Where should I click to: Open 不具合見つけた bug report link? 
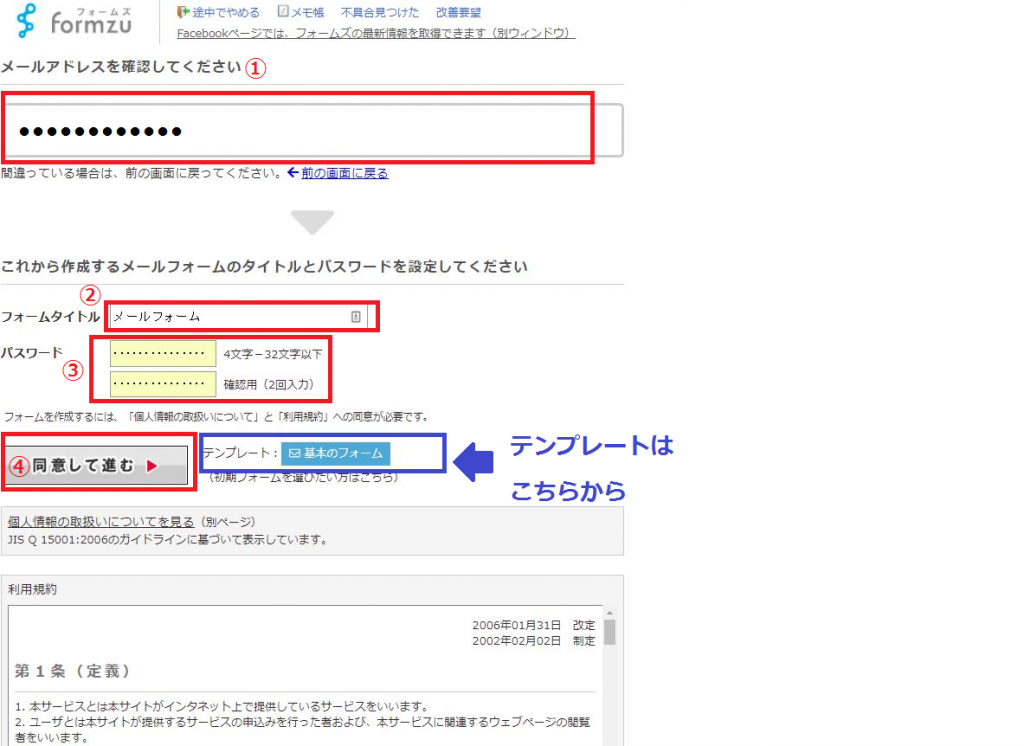(x=380, y=13)
